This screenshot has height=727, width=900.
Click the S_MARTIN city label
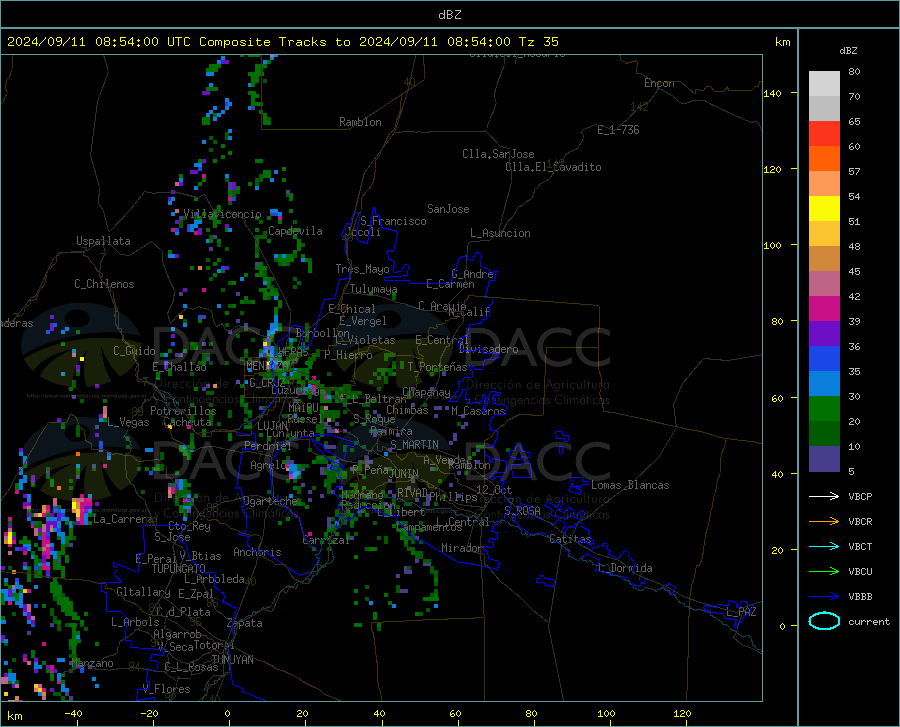click(414, 445)
